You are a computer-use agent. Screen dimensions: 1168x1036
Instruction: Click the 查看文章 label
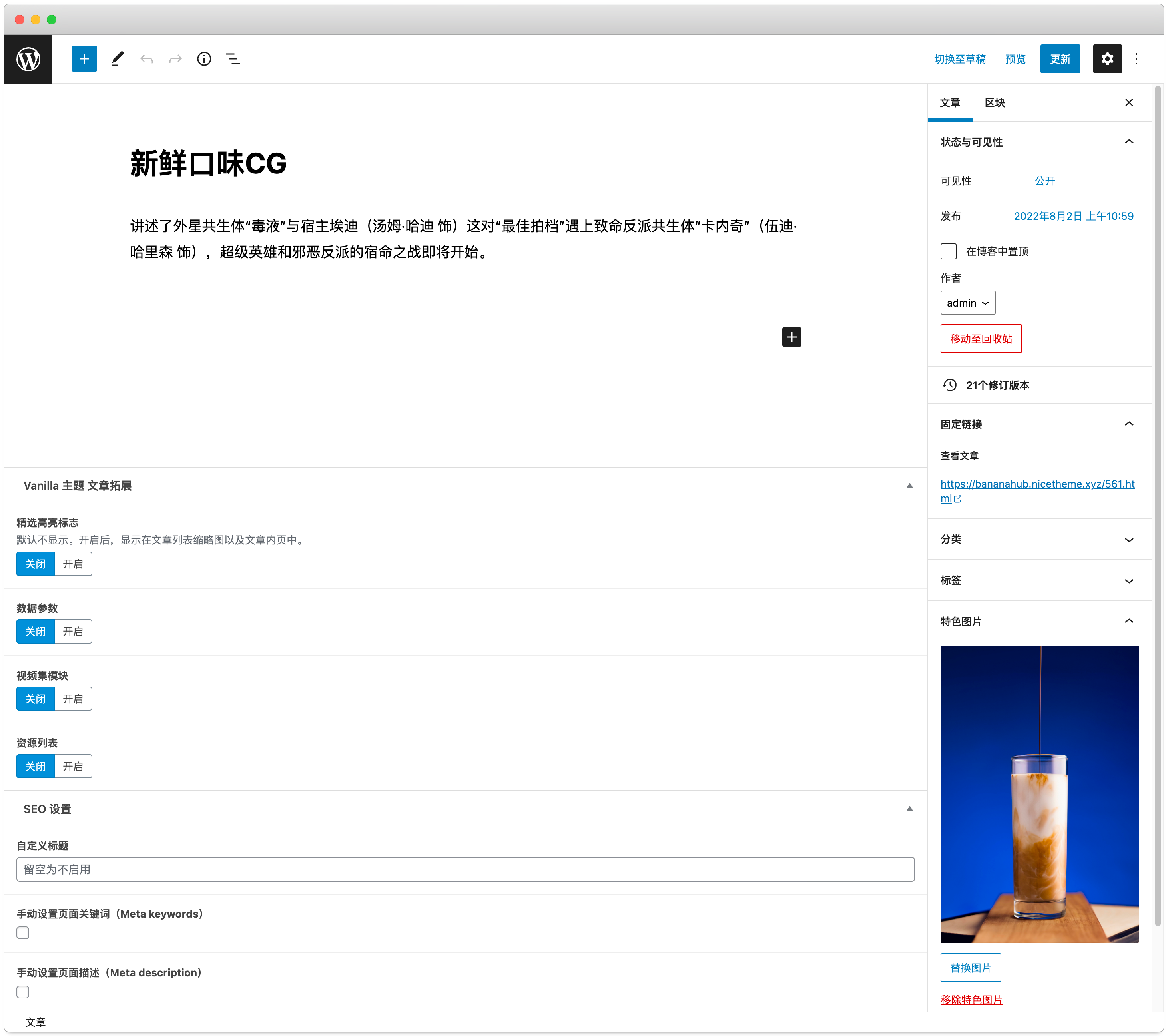click(959, 456)
